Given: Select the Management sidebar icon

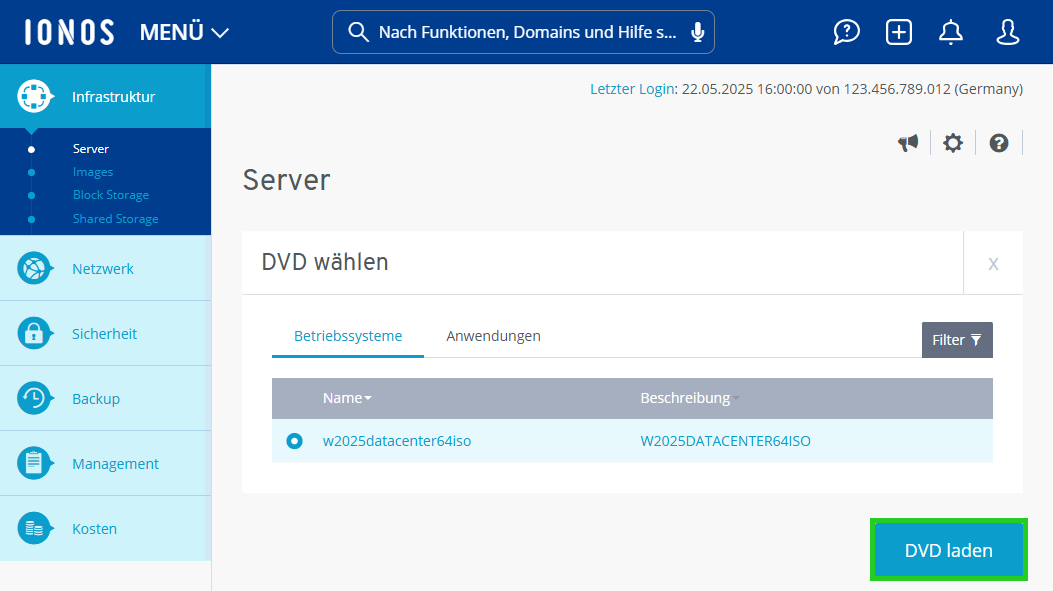Looking at the screenshot, I should 36,463.
